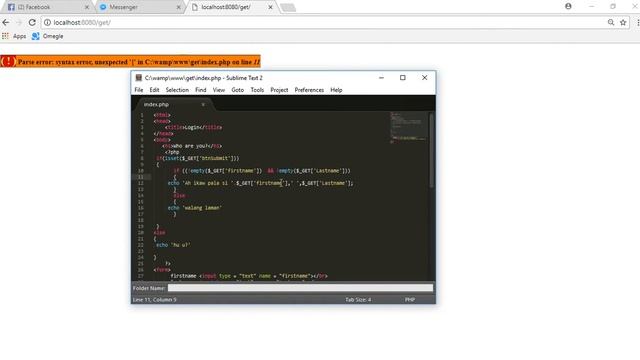640x360 pixels.
Task: Close the Sublime Text window
Action: [424, 78]
